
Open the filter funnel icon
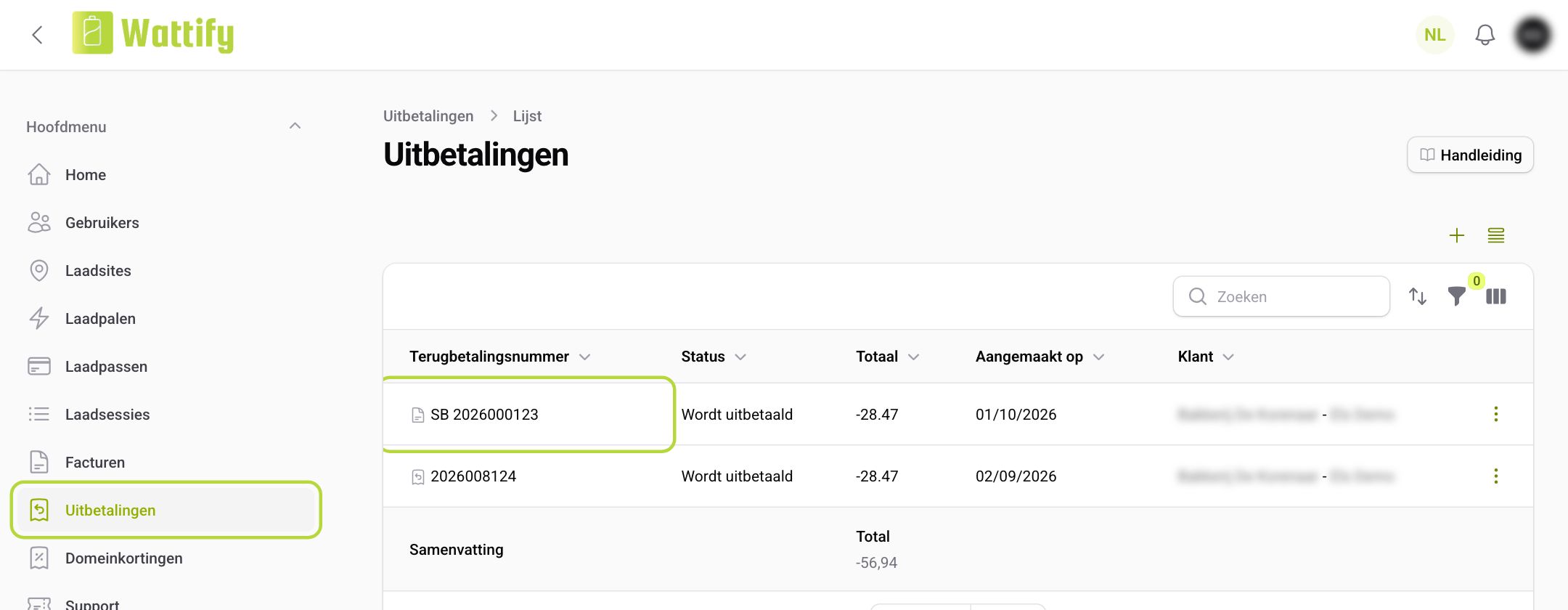point(1456,296)
